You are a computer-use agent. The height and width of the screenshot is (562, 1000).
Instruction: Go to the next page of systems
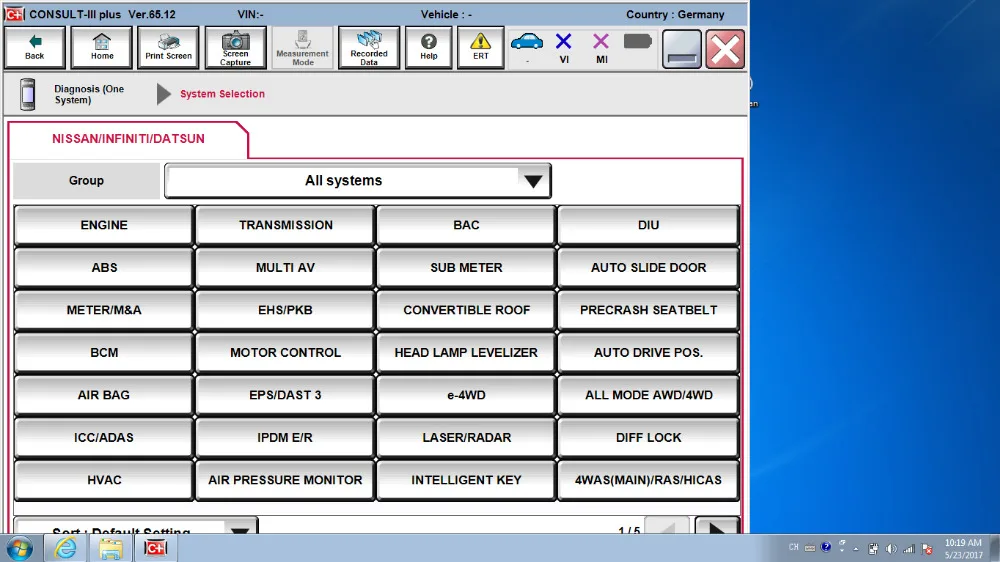(x=716, y=527)
